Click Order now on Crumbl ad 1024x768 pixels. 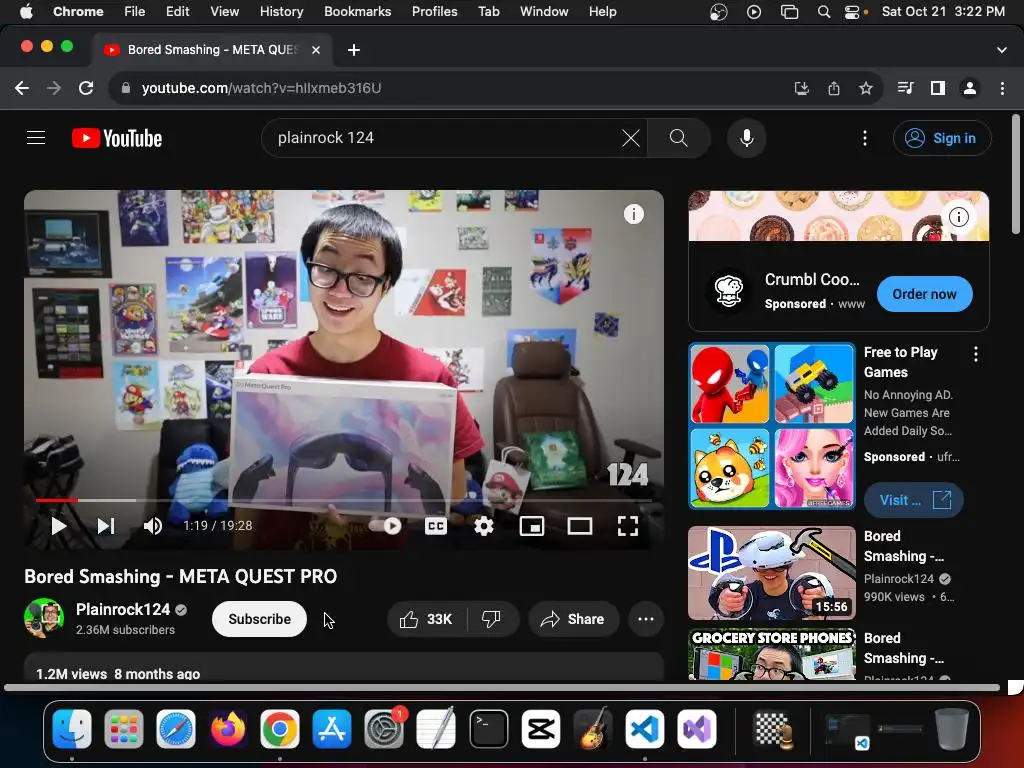(x=924, y=294)
